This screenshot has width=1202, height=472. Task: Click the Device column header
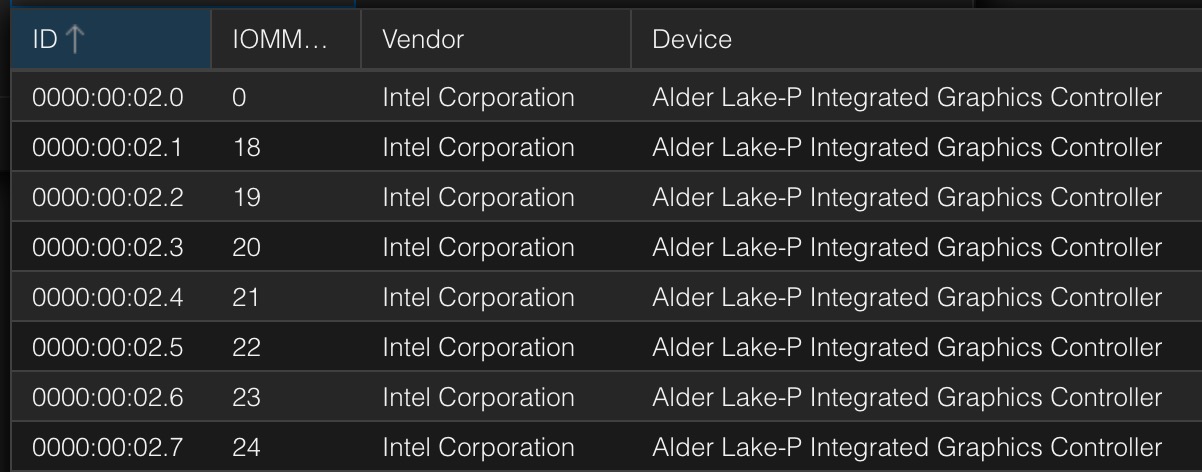point(692,40)
